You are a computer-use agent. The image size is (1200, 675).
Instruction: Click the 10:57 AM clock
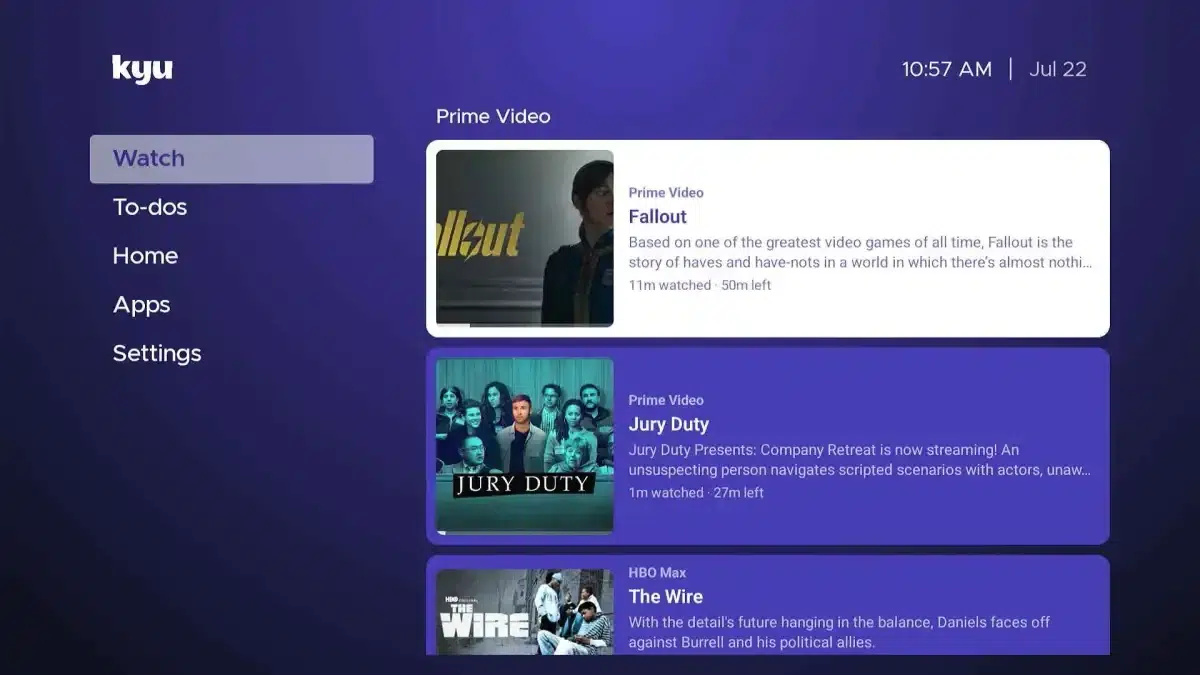(x=947, y=69)
